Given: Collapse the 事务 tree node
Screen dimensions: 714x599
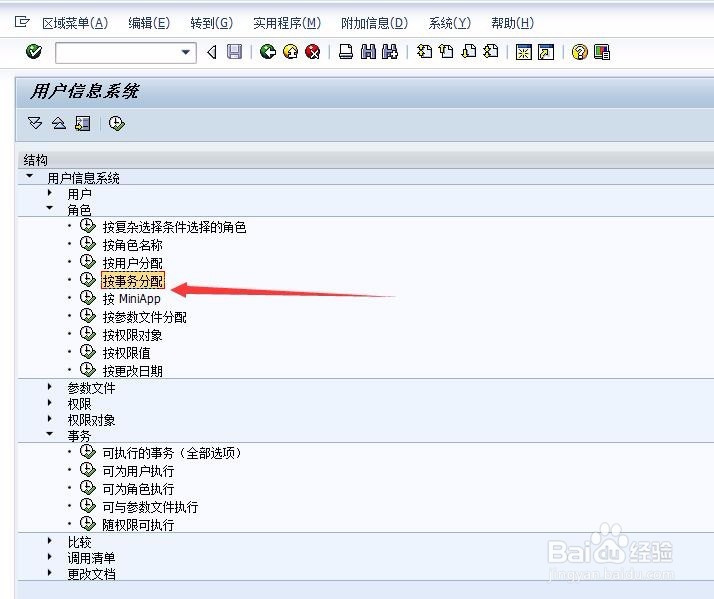Looking at the screenshot, I should coord(50,434).
